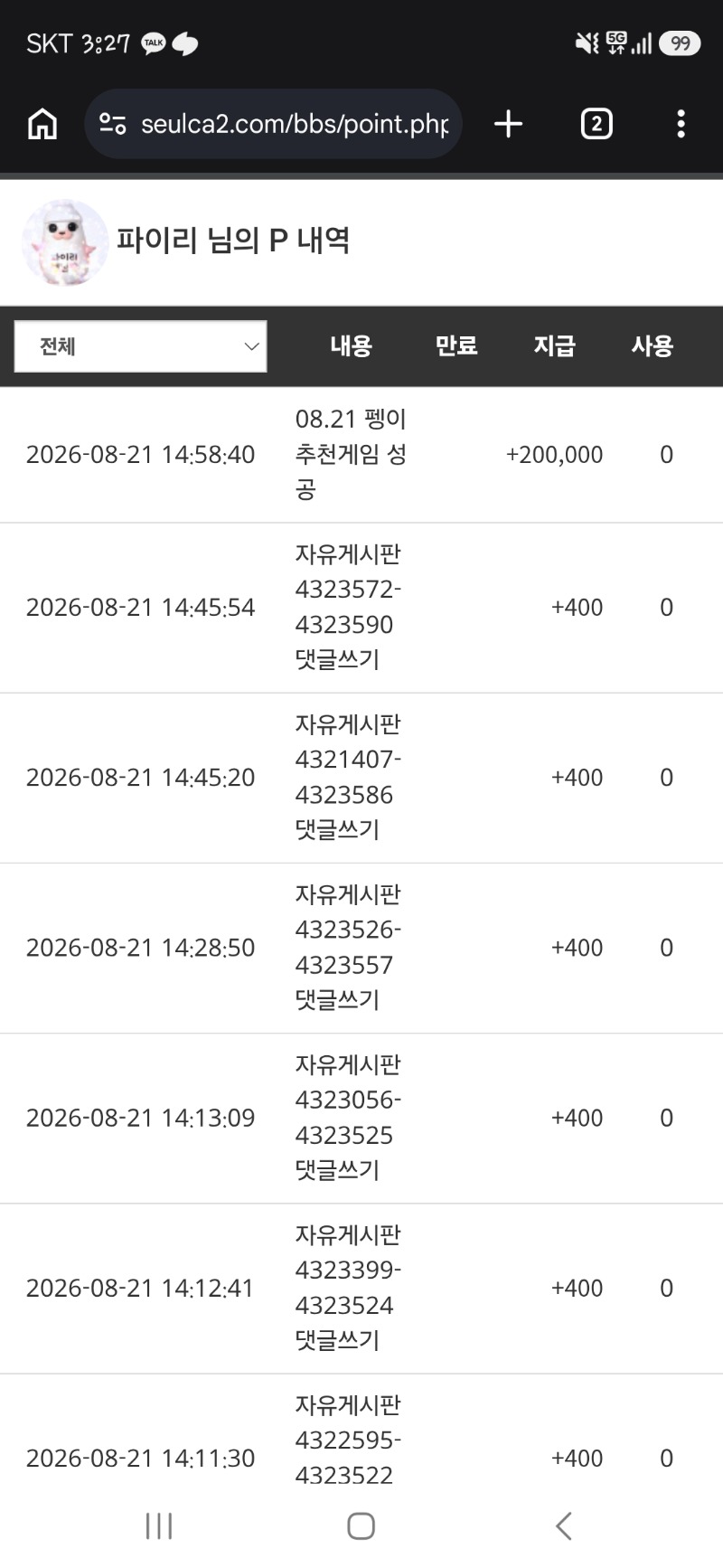Tap the KakaoTalk notification icon in status bar
723x1568 pixels.
[x=154, y=43]
